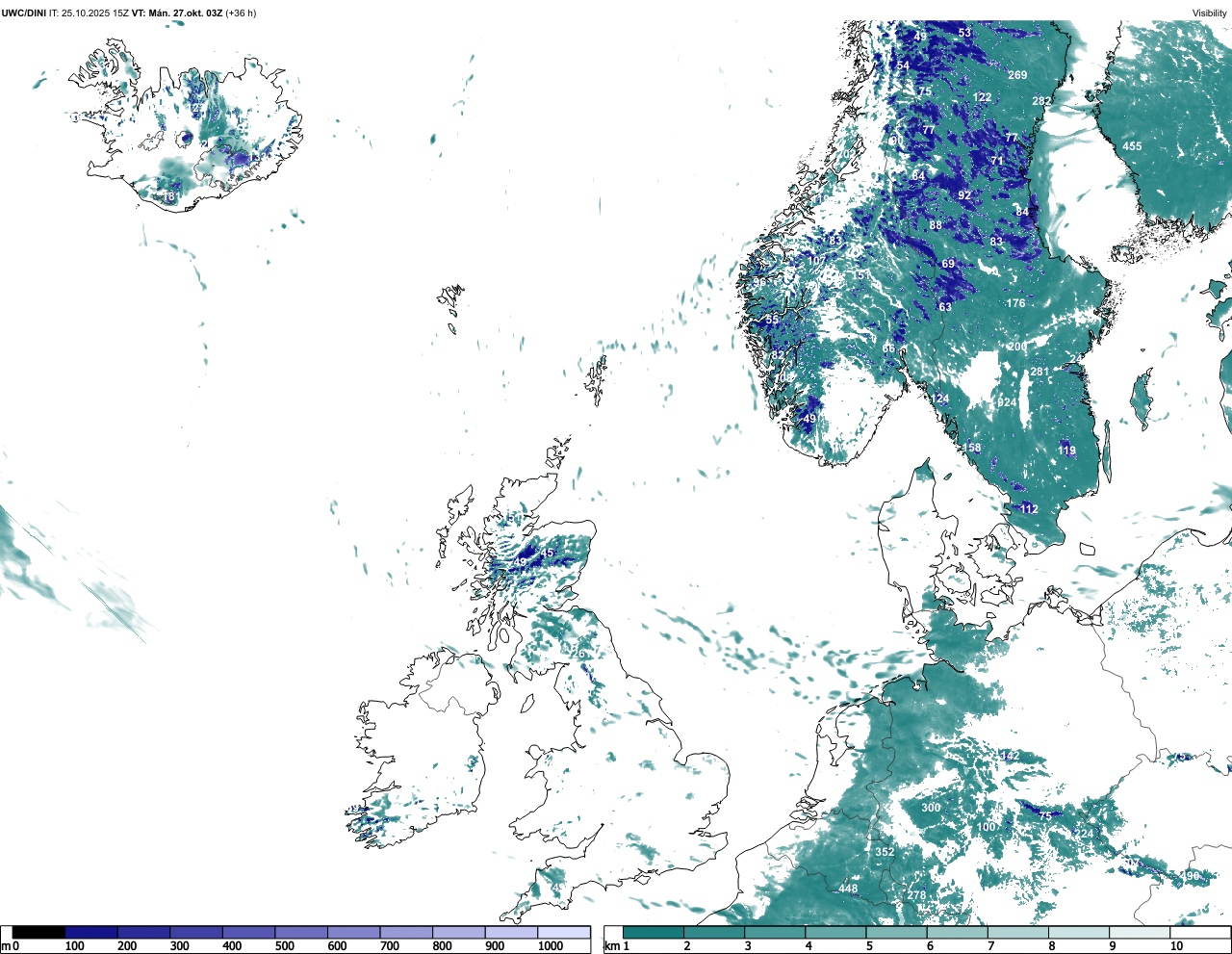Screen dimensions: 1232x954
Task: Click the 'km' unit label of the right legend
Action: coord(610,946)
